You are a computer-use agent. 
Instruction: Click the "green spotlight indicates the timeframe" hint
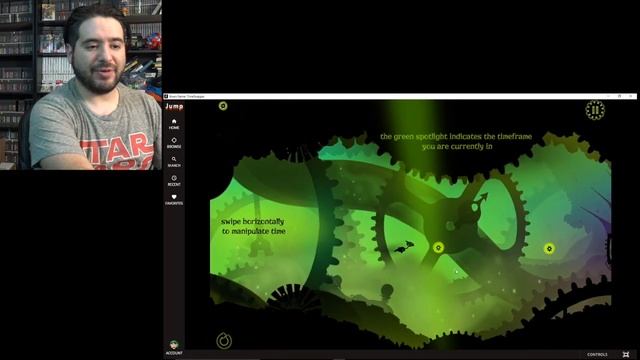click(456, 141)
